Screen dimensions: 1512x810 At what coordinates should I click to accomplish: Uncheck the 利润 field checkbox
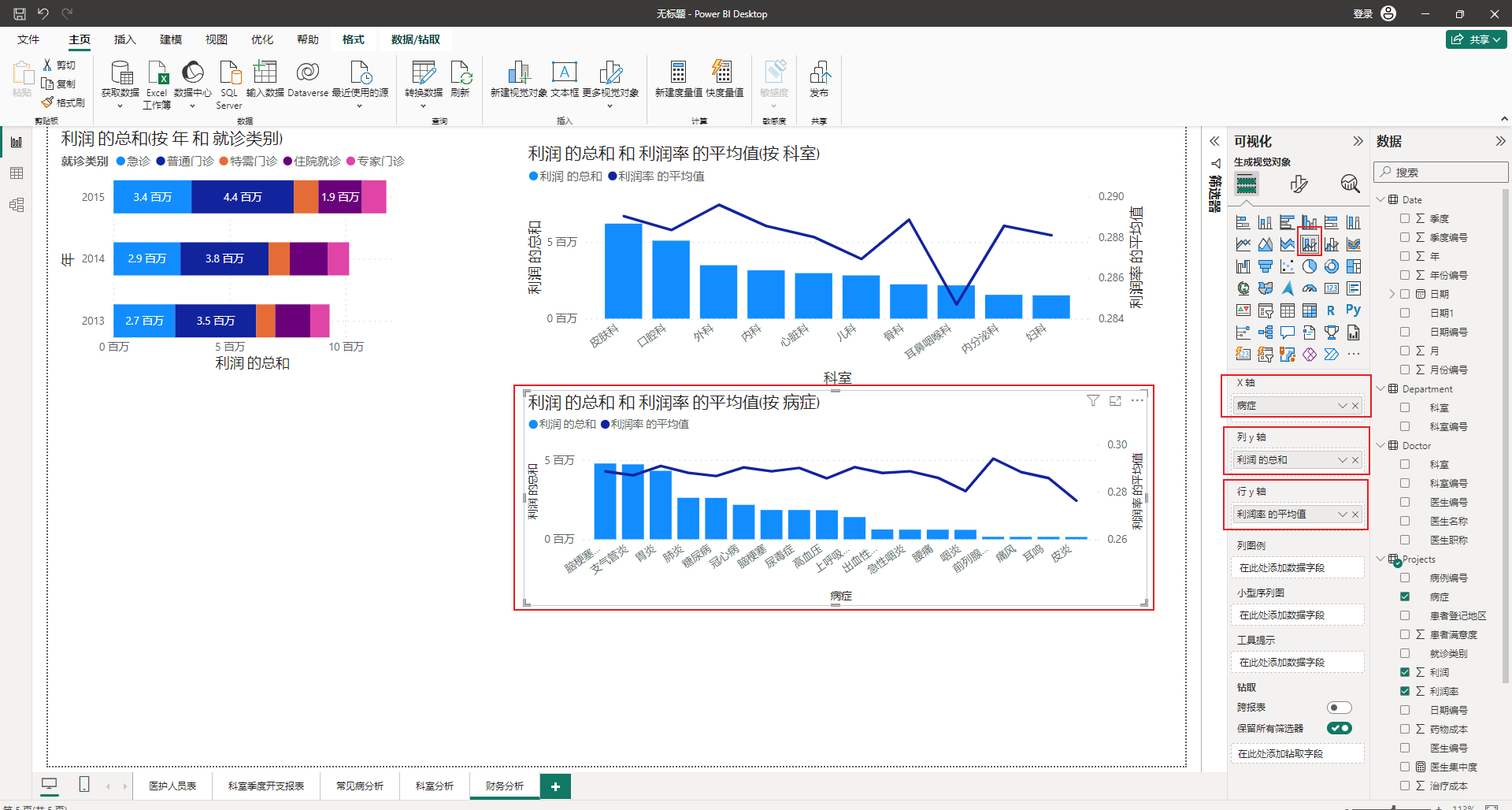point(1405,672)
